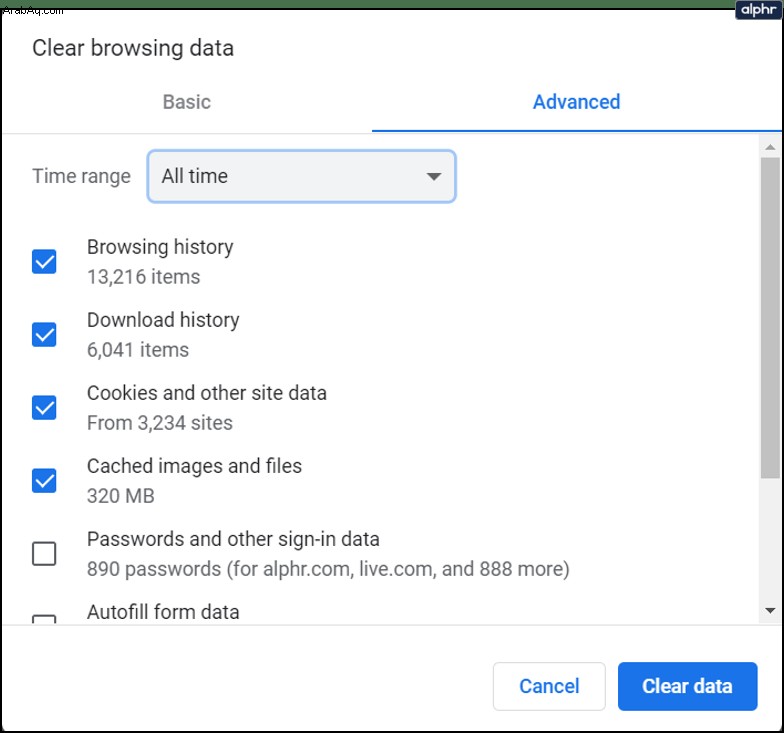Image resolution: width=784 pixels, height=733 pixels.
Task: Click the ArabAq.com watermark text
Action: [32, 11]
